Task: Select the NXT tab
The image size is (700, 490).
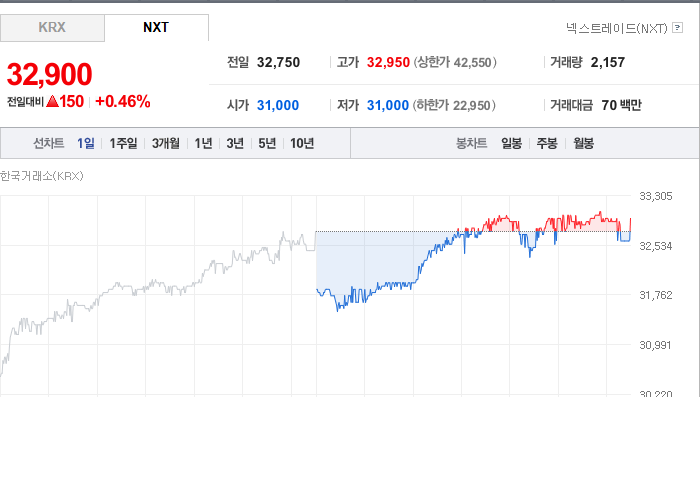Action: click(156, 28)
